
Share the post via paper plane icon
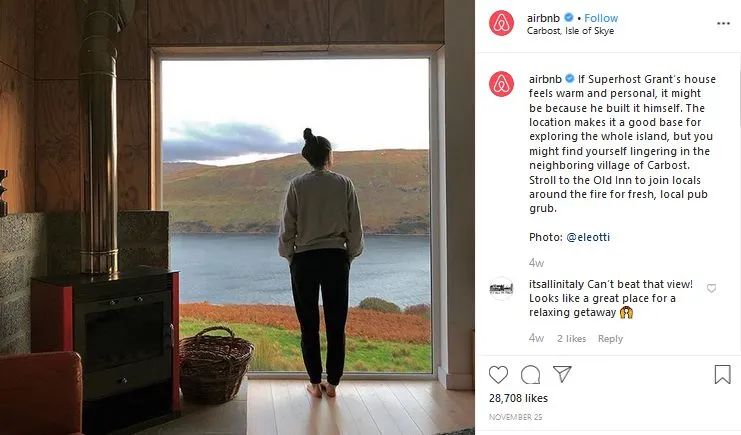pos(562,374)
